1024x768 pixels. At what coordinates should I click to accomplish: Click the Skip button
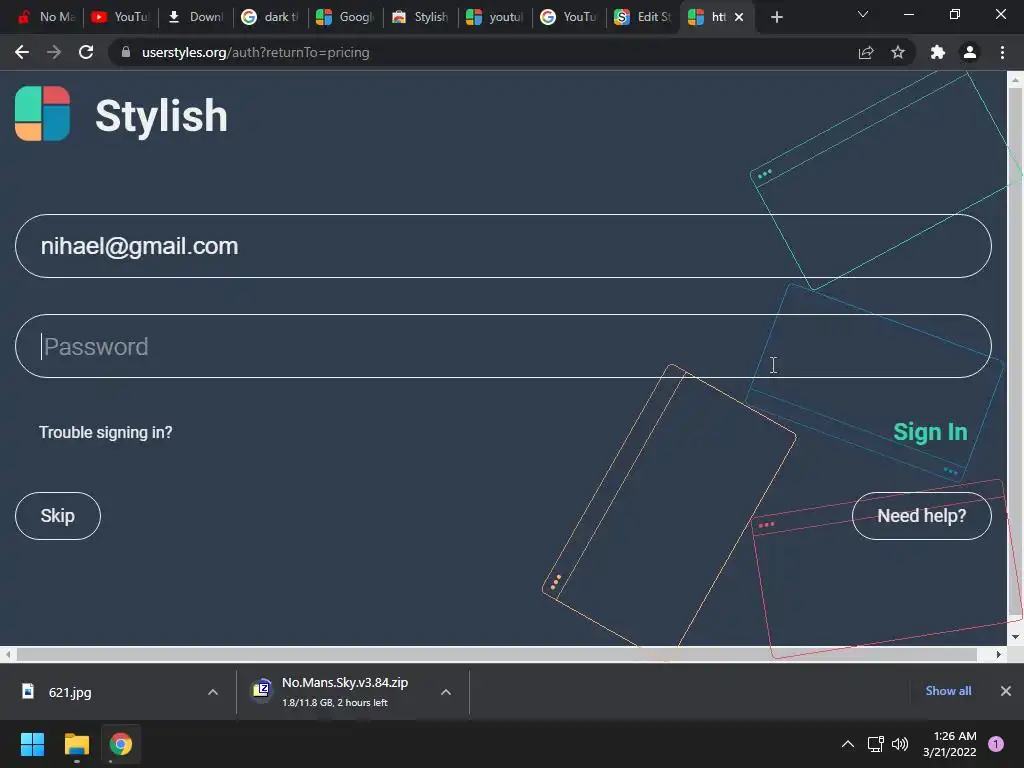tap(57, 516)
